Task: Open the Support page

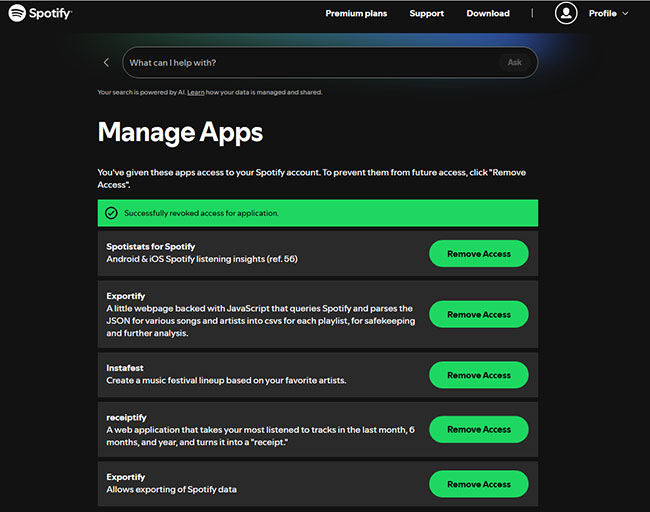Action: (x=427, y=13)
